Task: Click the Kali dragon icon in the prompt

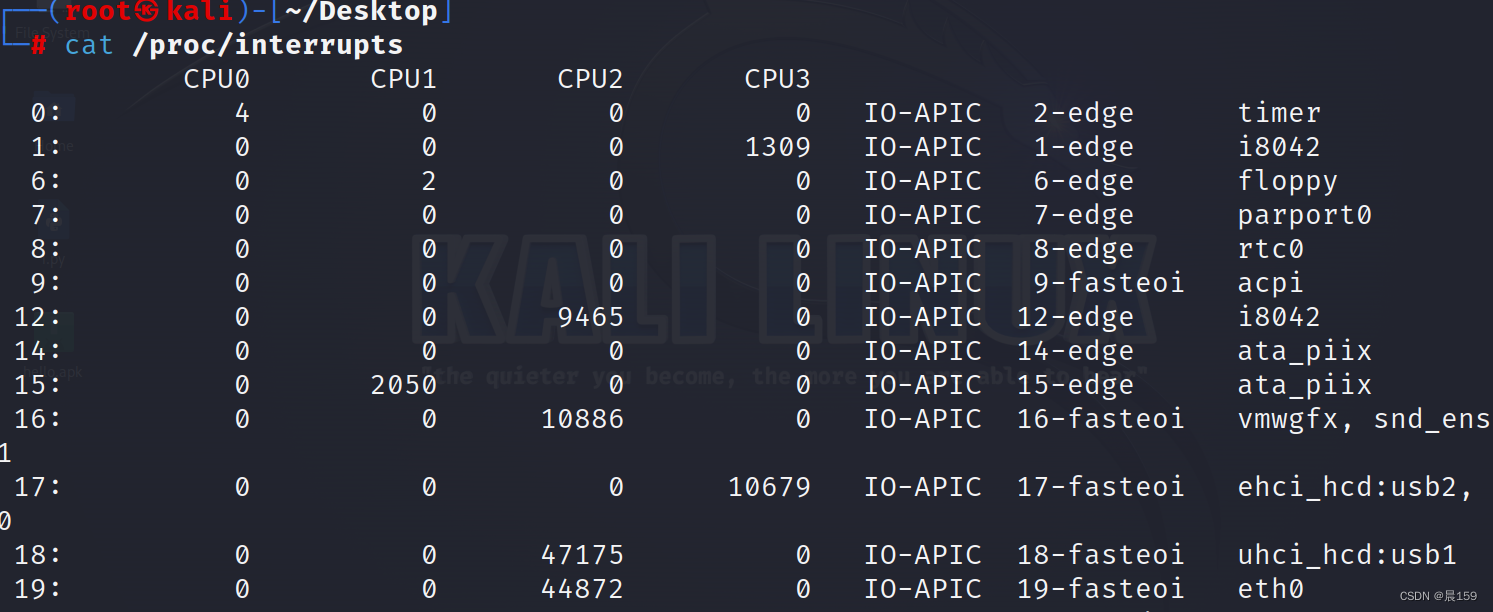Action: point(148,12)
